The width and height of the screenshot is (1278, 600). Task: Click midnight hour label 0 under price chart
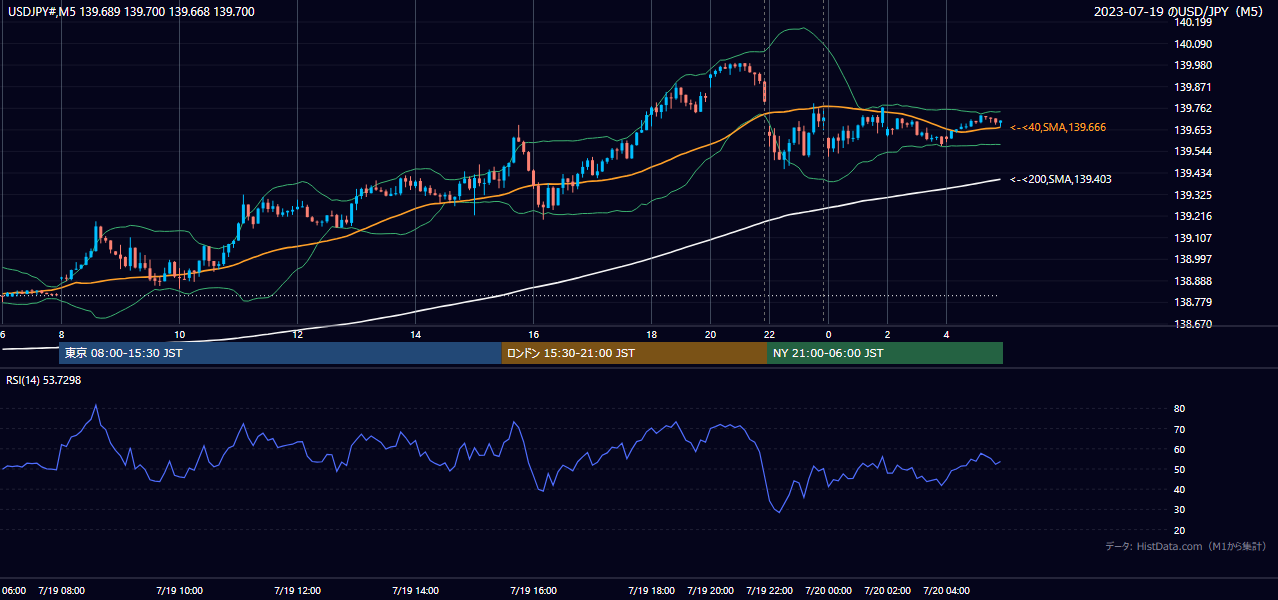click(x=828, y=334)
